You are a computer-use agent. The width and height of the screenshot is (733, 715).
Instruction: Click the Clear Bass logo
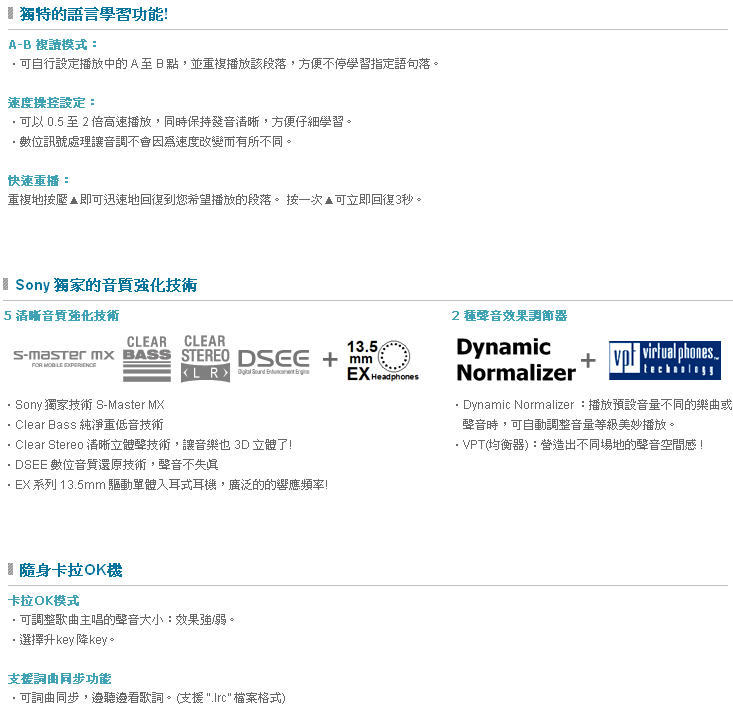point(147,359)
